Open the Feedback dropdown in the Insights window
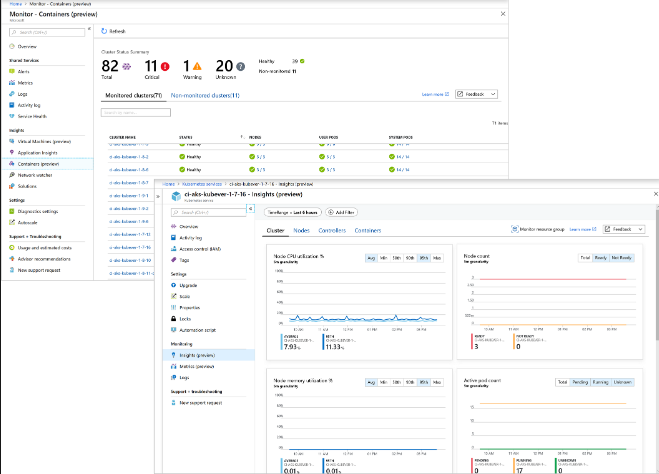Viewport: 659px width, 474px height. (624, 229)
